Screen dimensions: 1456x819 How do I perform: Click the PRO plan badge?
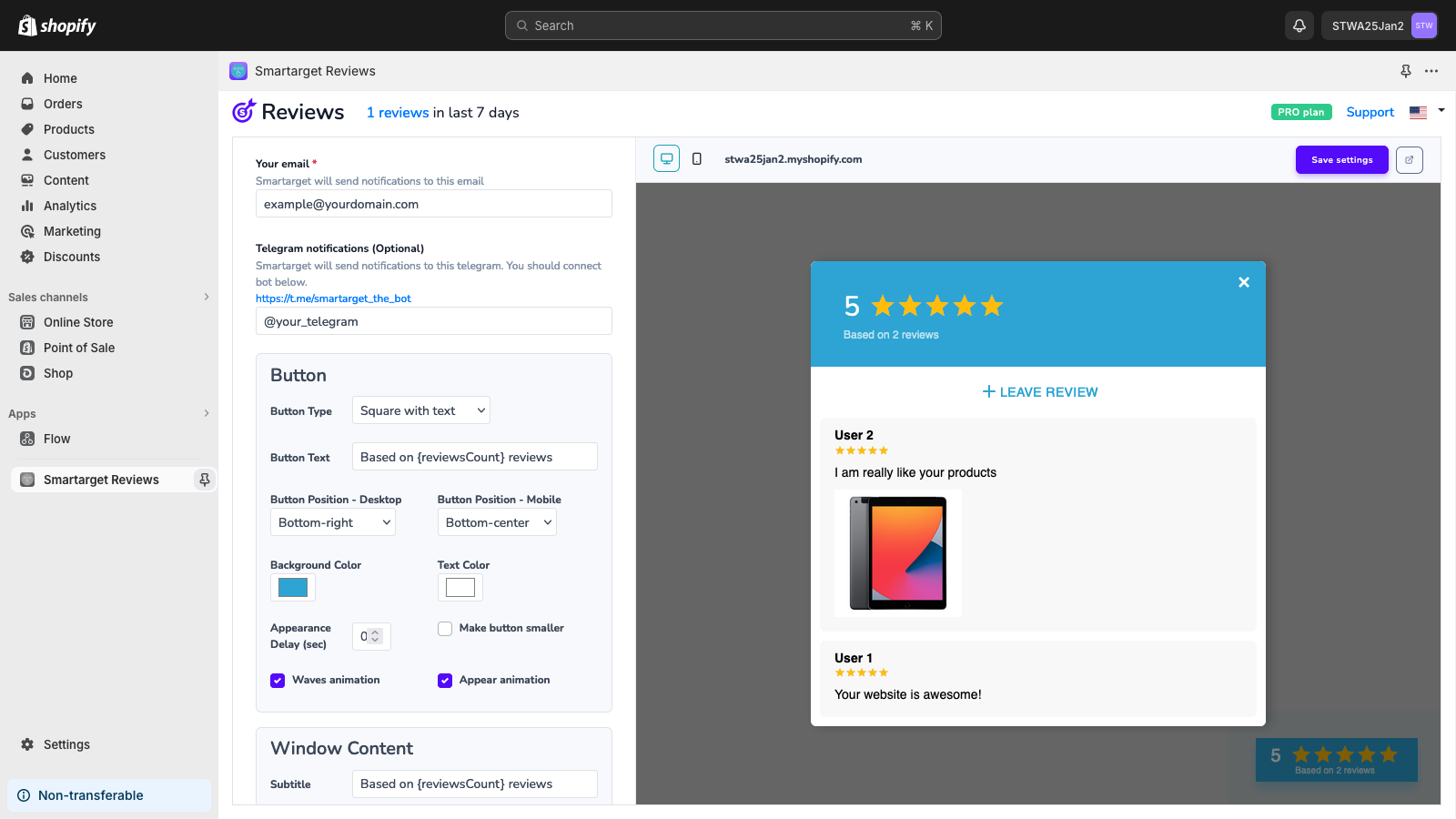1301,112
